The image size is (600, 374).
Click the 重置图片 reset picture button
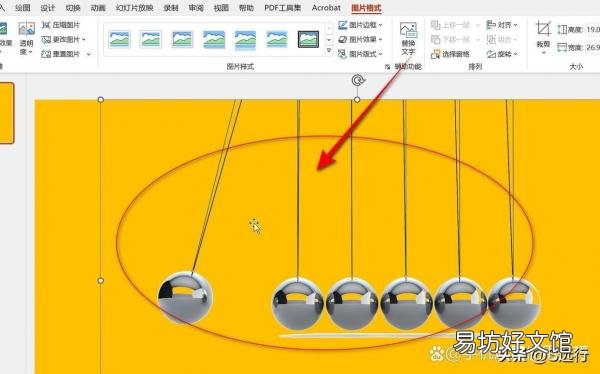click(61, 54)
